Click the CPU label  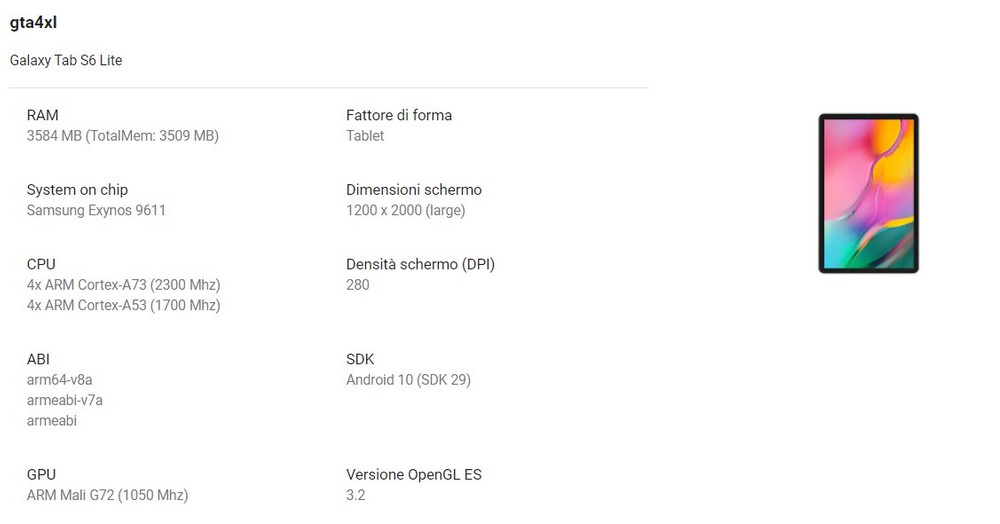coord(41,265)
